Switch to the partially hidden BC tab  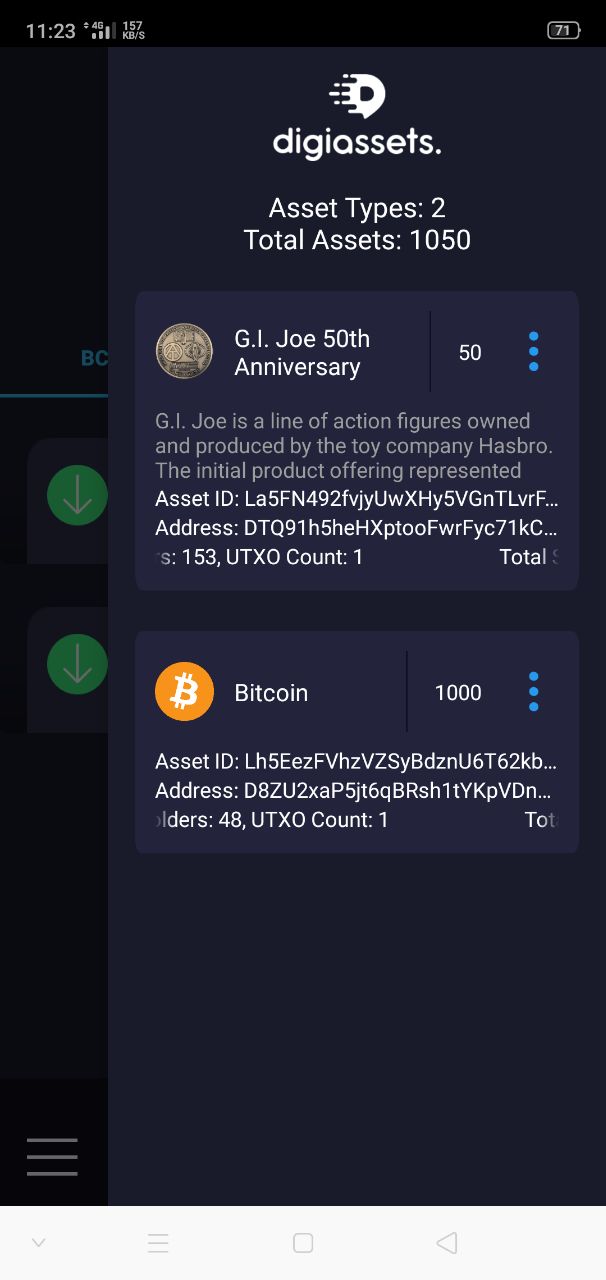(x=94, y=358)
